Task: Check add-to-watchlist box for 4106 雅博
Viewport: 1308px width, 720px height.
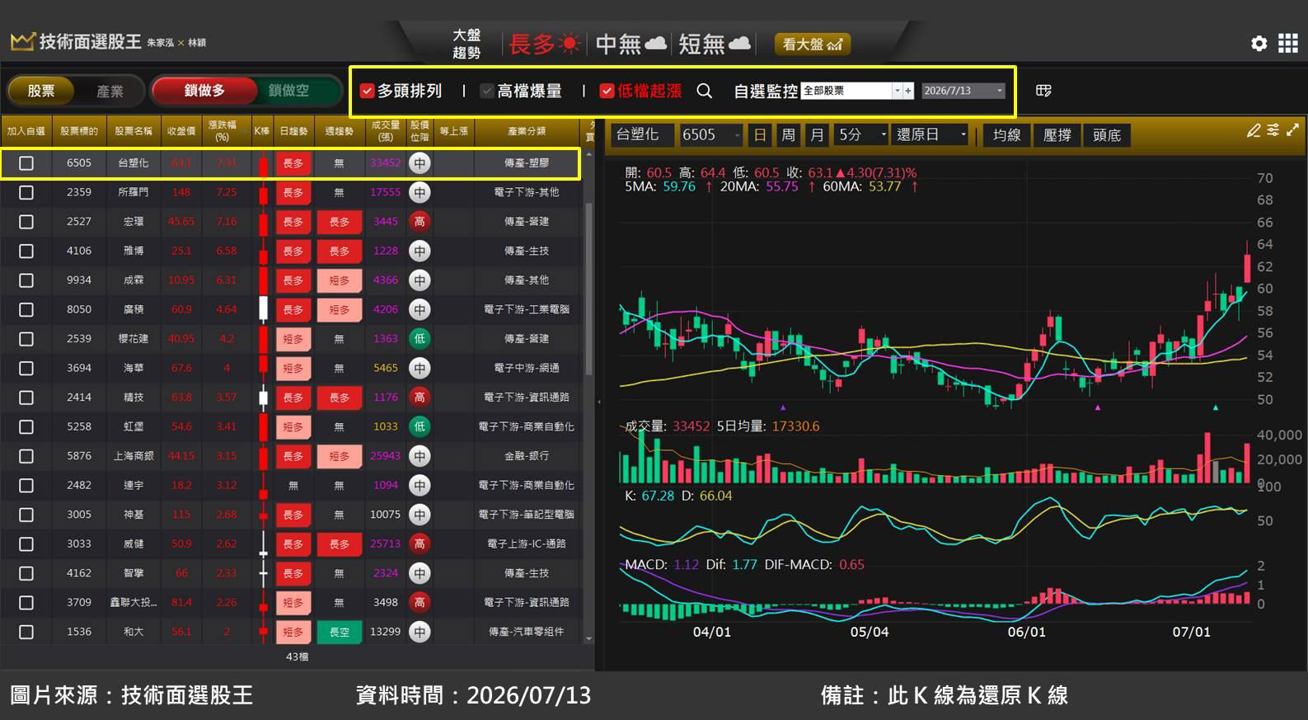Action: (26, 251)
